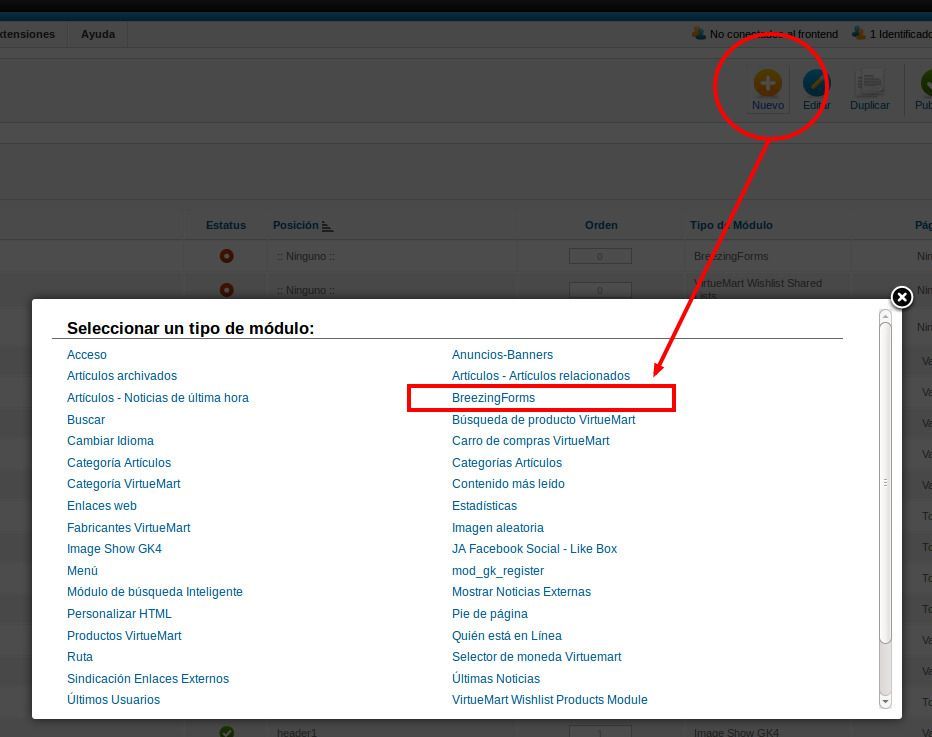Select Productos VirtueMart module type
The image size is (932, 737).
point(124,636)
